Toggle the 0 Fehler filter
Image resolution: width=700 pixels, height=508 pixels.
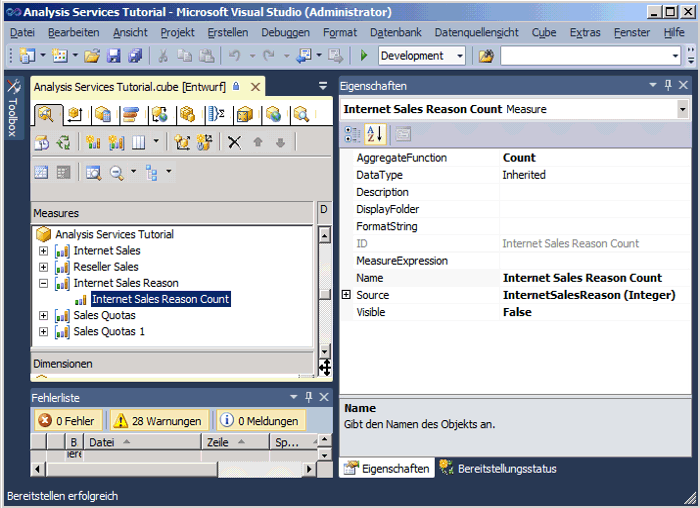coord(66,421)
